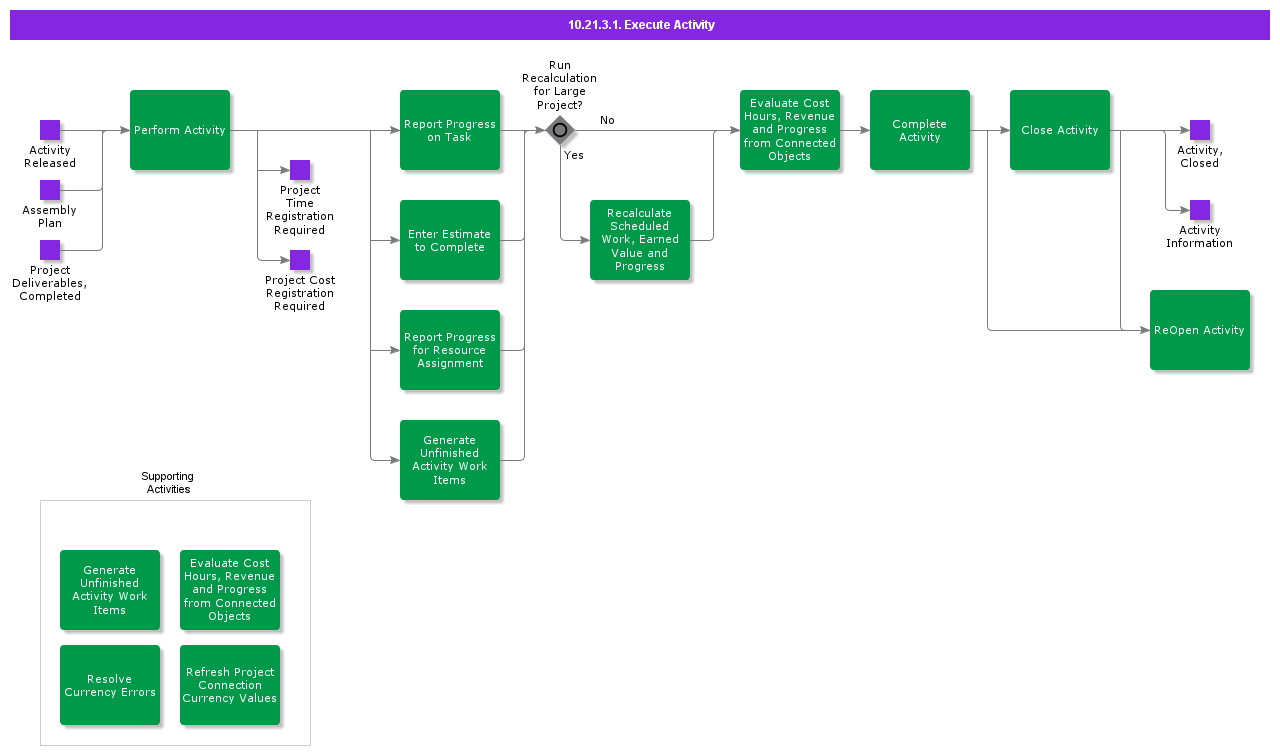Select the Activity, Closed end event square
1280x755 pixels.
[x=1200, y=130]
